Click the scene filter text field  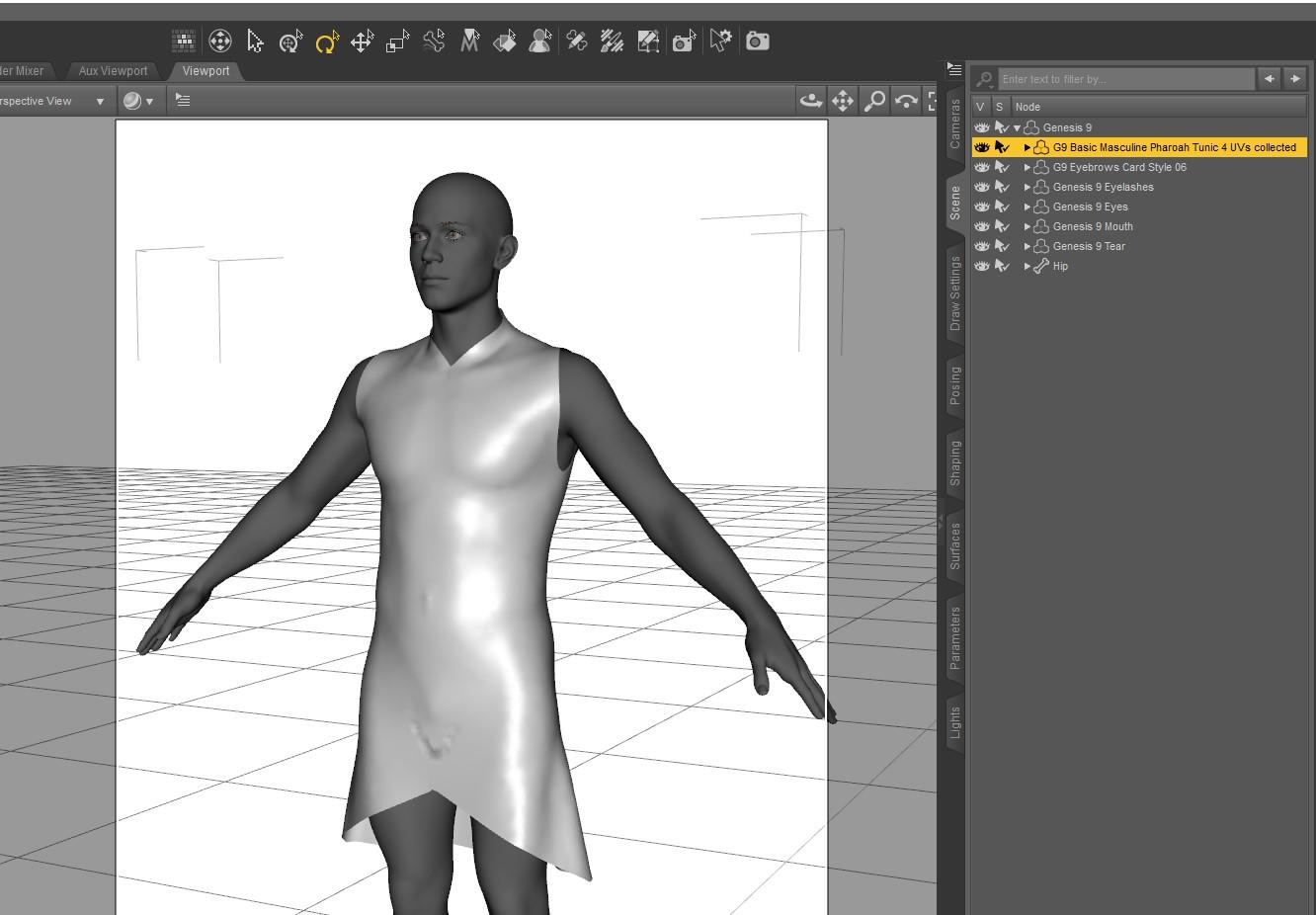[1125, 79]
